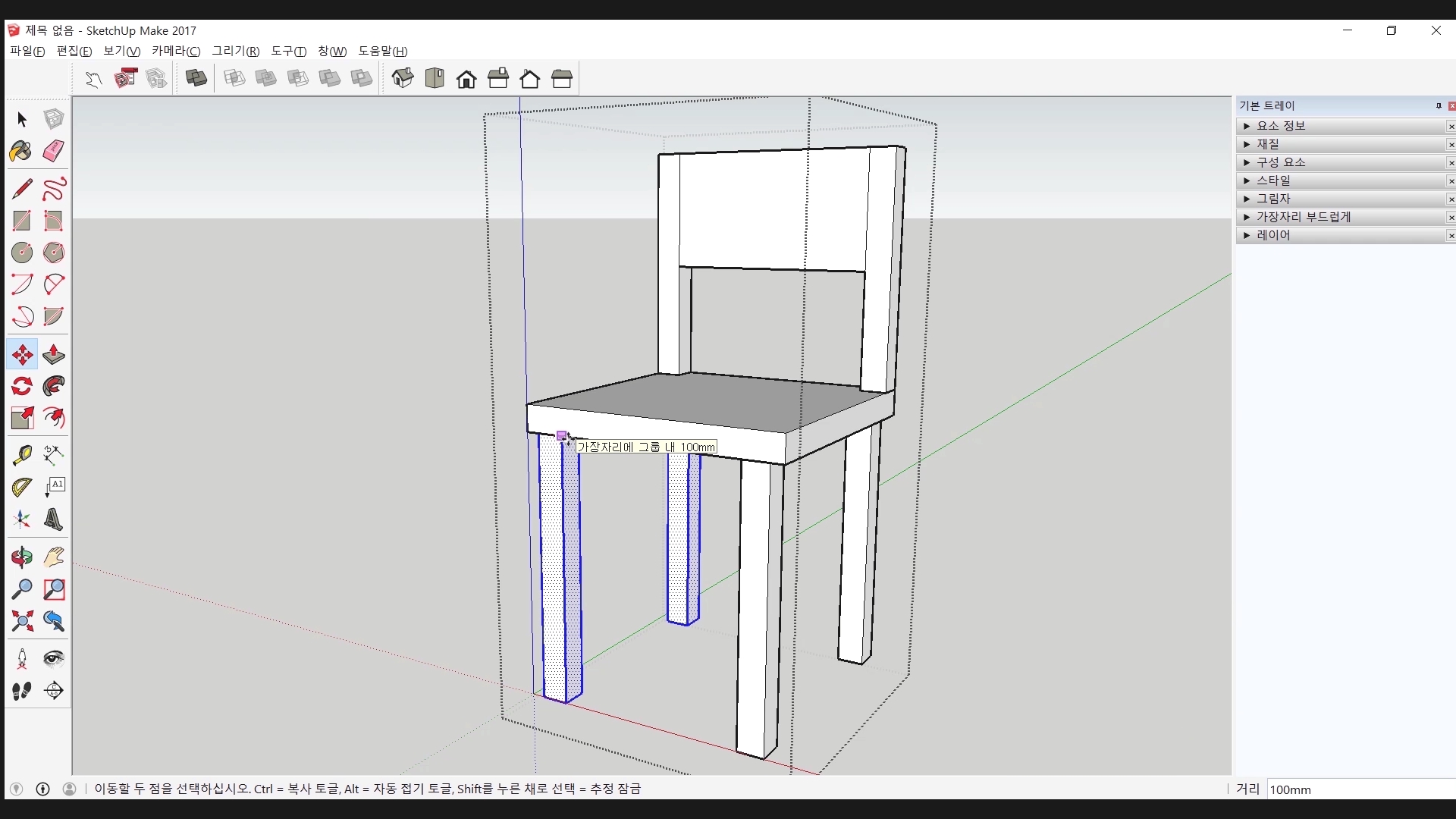Pick the Eraser tool

[x=53, y=151]
